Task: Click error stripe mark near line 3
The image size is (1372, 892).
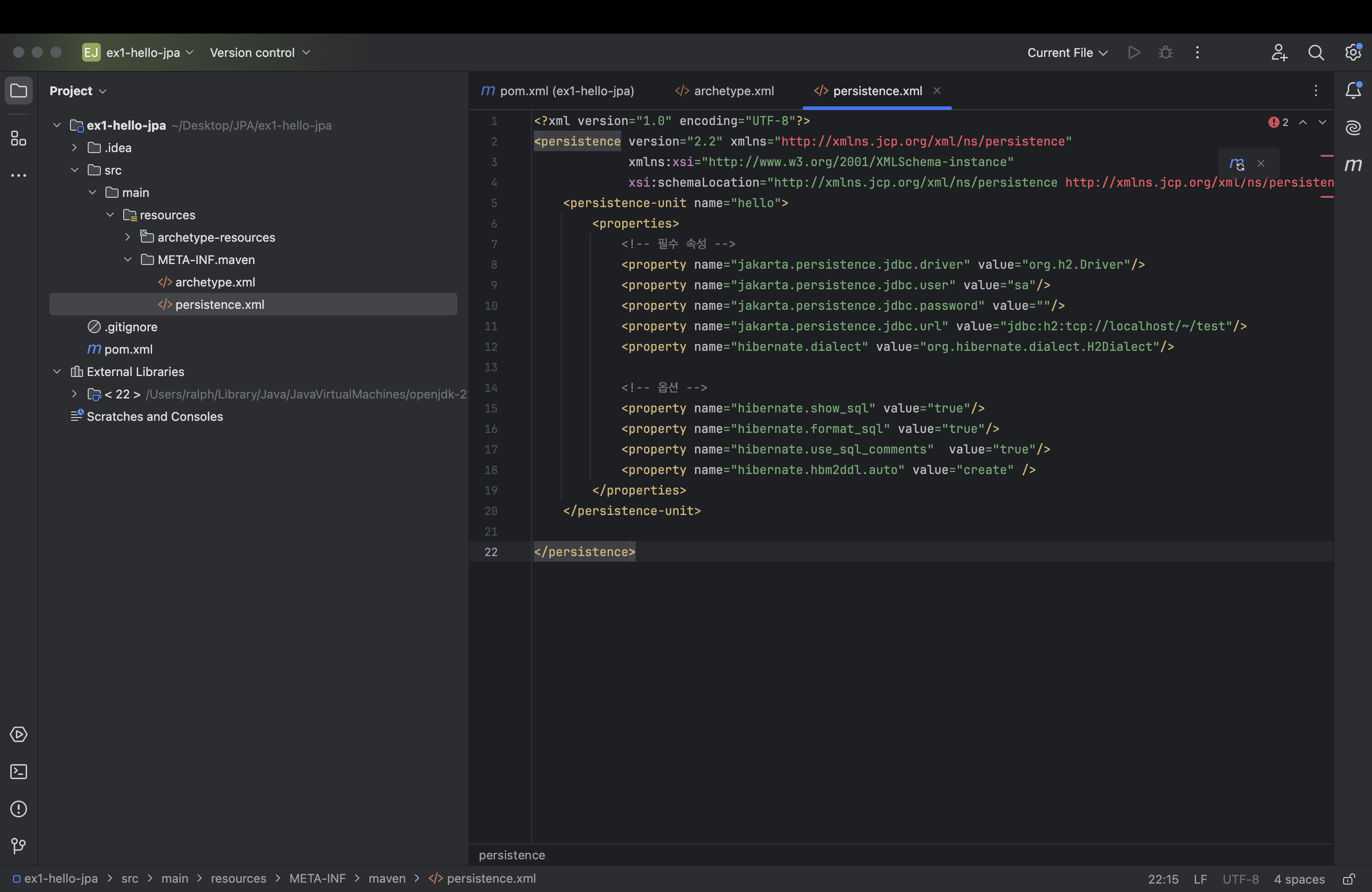Action: coord(1327,155)
